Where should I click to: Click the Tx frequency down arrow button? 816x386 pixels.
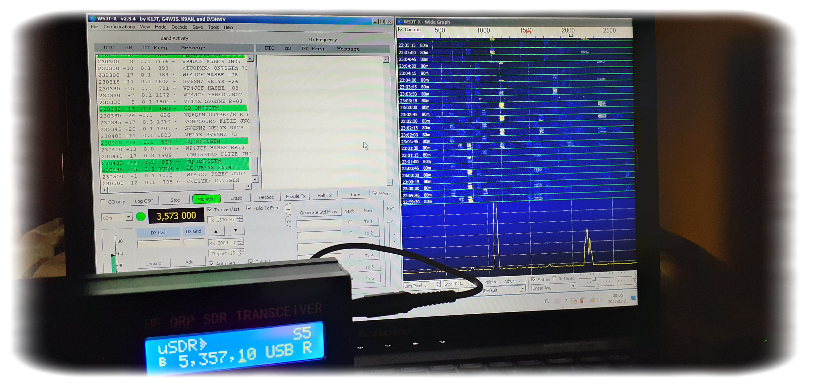click(235, 230)
